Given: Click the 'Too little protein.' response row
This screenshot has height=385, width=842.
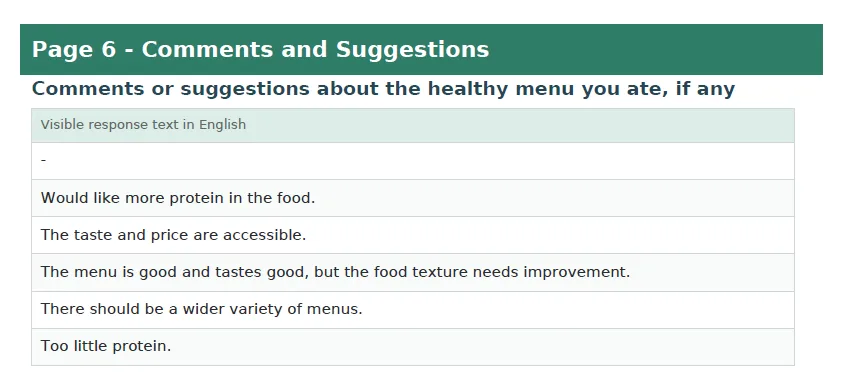Looking at the screenshot, I should pyautogui.click(x=412, y=347).
